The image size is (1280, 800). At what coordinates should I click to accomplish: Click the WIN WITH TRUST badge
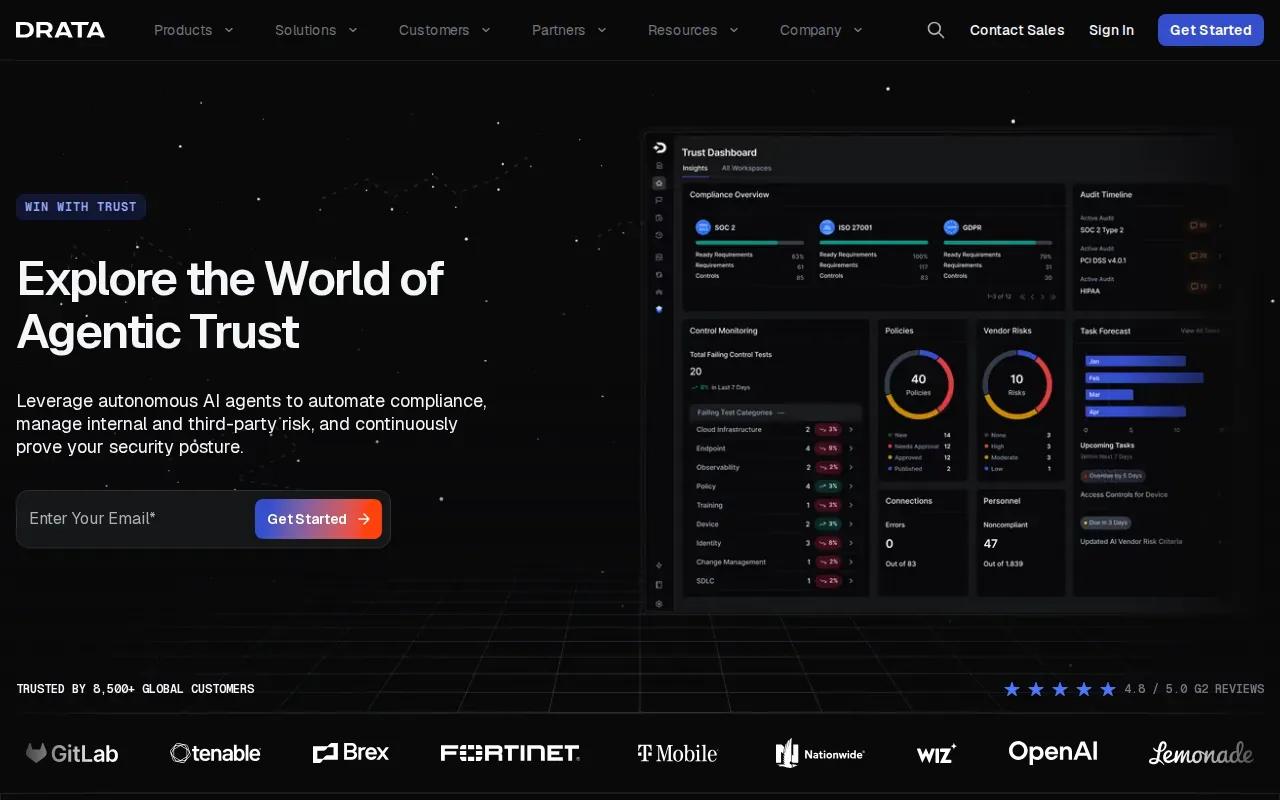81,207
